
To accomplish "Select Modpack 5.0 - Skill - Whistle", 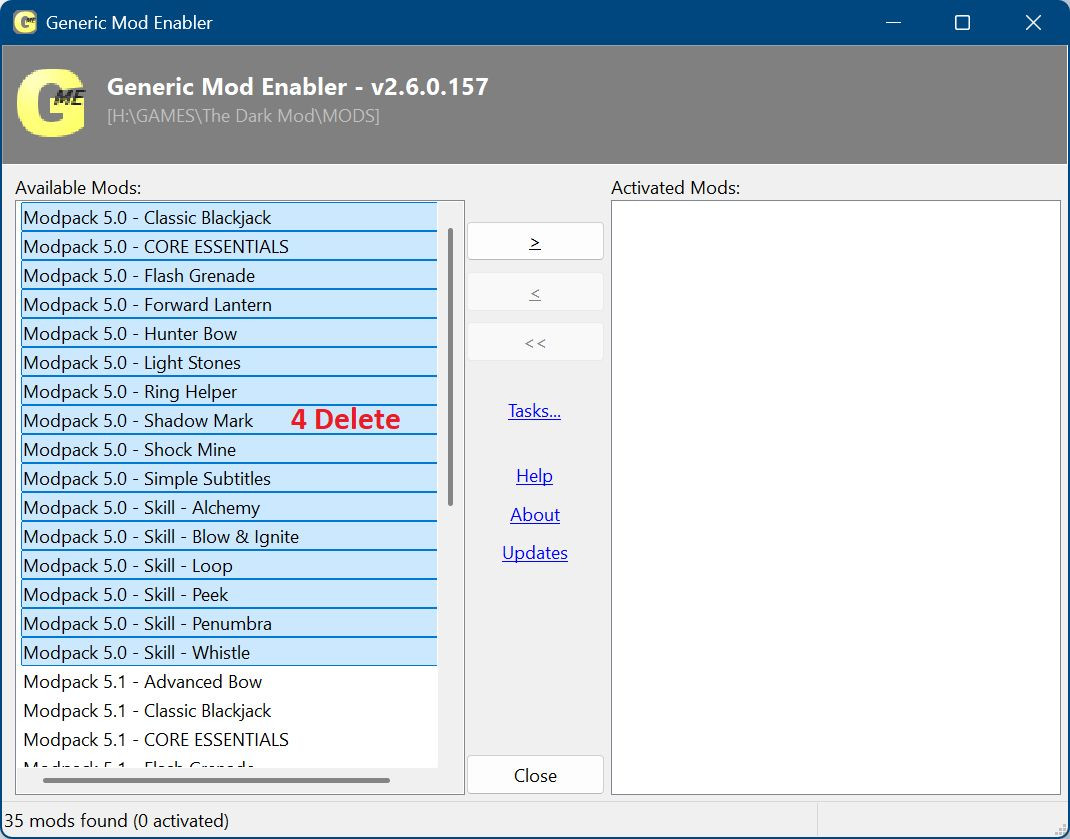I will pyautogui.click(x=229, y=653).
